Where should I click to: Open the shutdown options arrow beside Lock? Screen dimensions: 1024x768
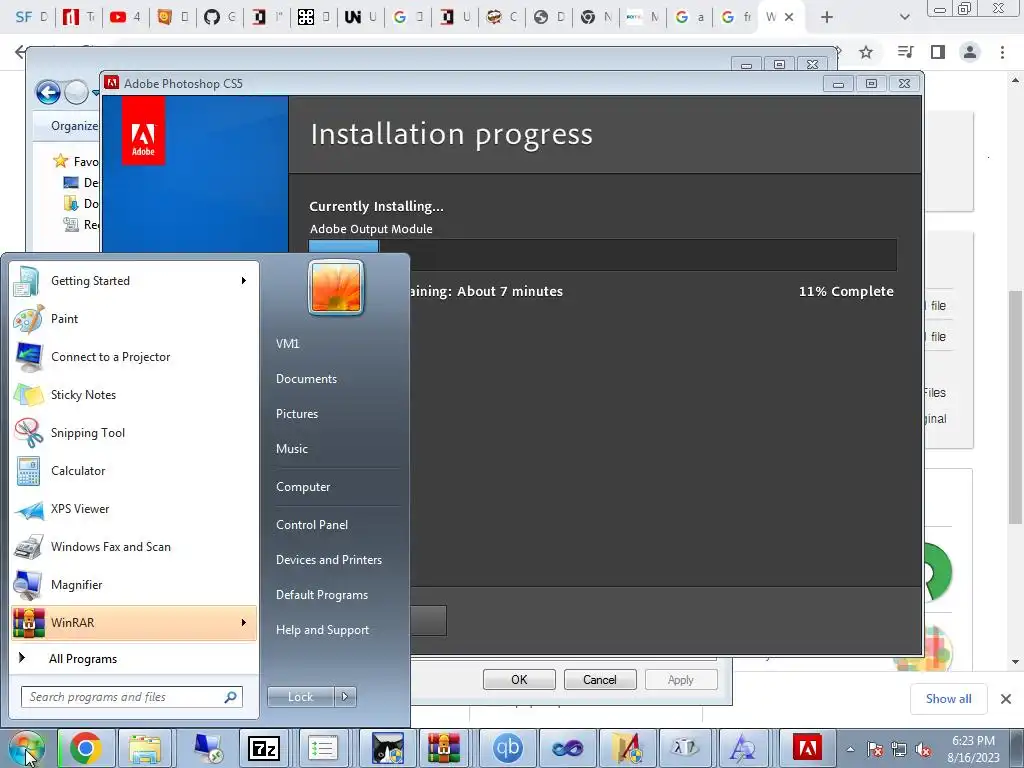(x=345, y=697)
